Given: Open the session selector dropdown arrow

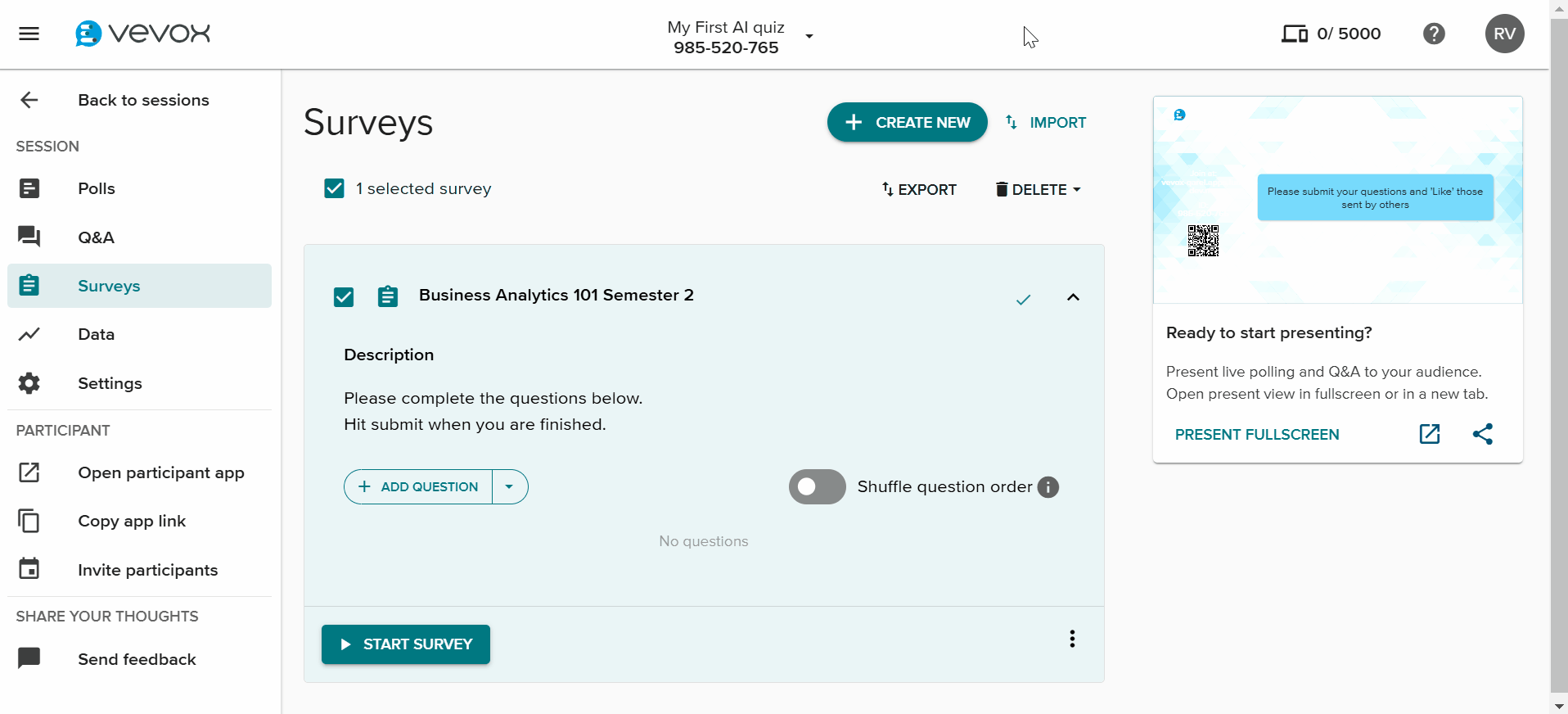Looking at the screenshot, I should (809, 36).
